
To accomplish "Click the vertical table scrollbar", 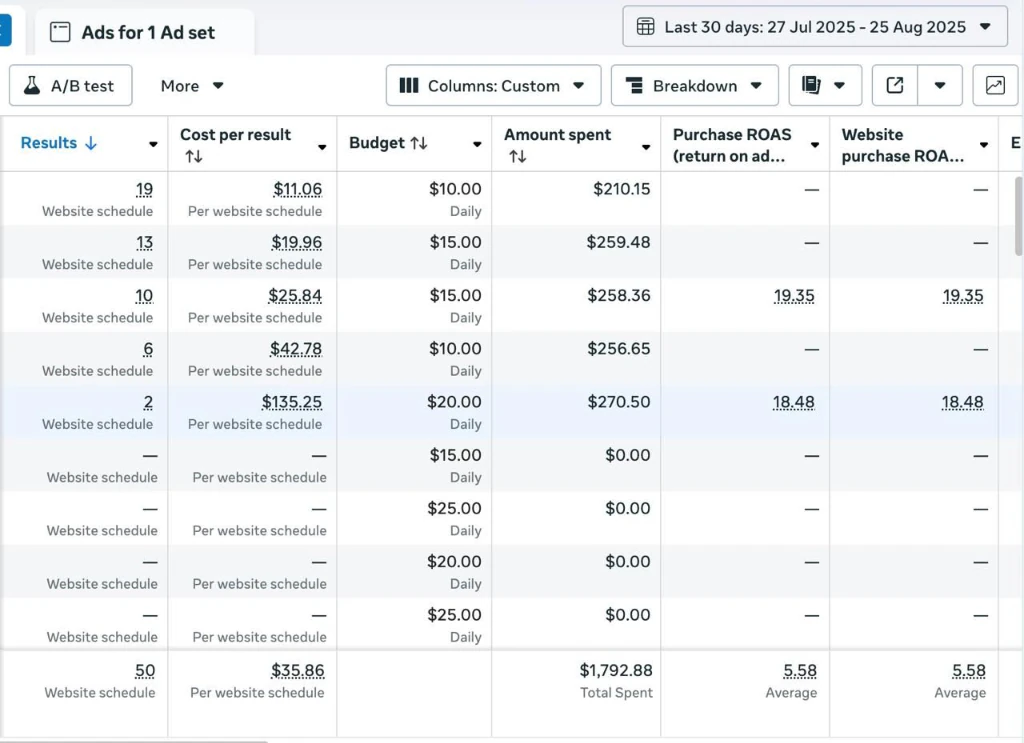I will [x=1019, y=215].
